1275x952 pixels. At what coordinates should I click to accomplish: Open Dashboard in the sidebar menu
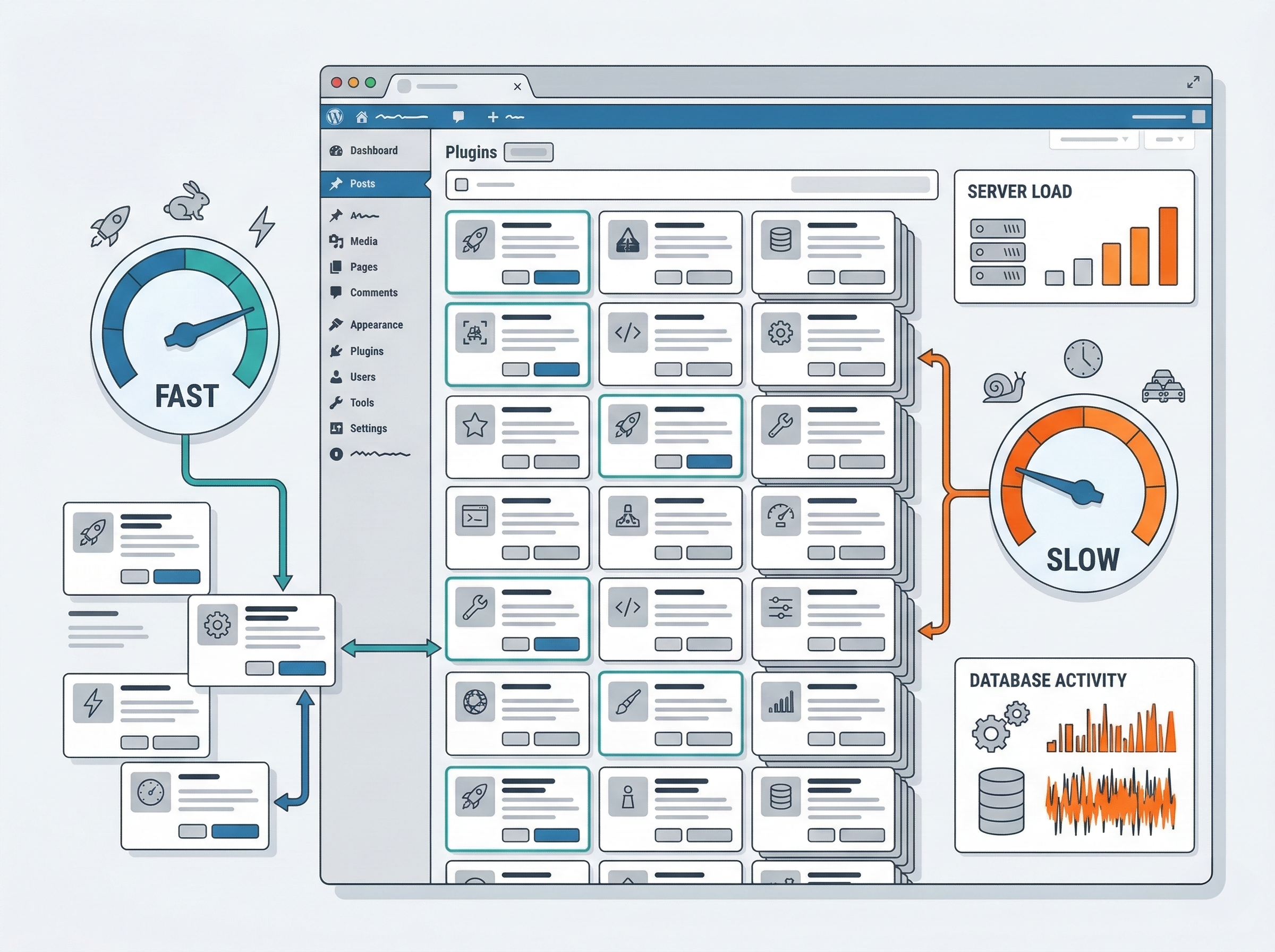[373, 150]
